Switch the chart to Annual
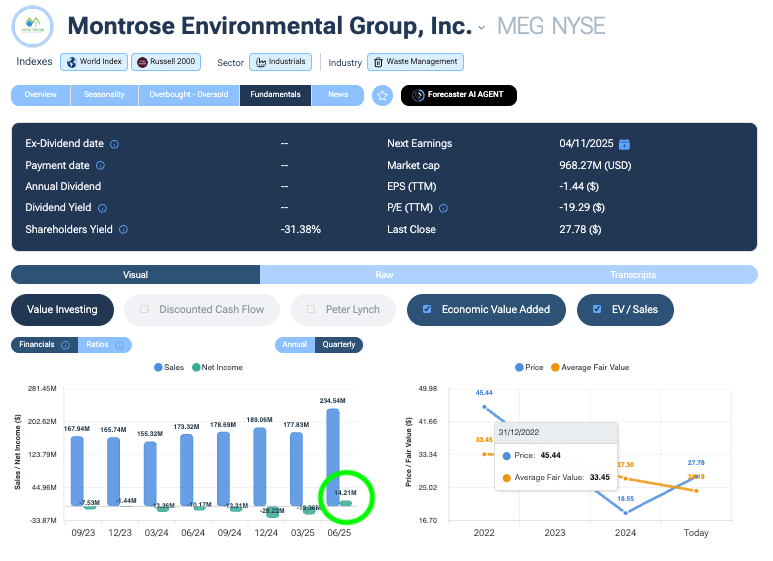773x561 pixels. coord(295,345)
